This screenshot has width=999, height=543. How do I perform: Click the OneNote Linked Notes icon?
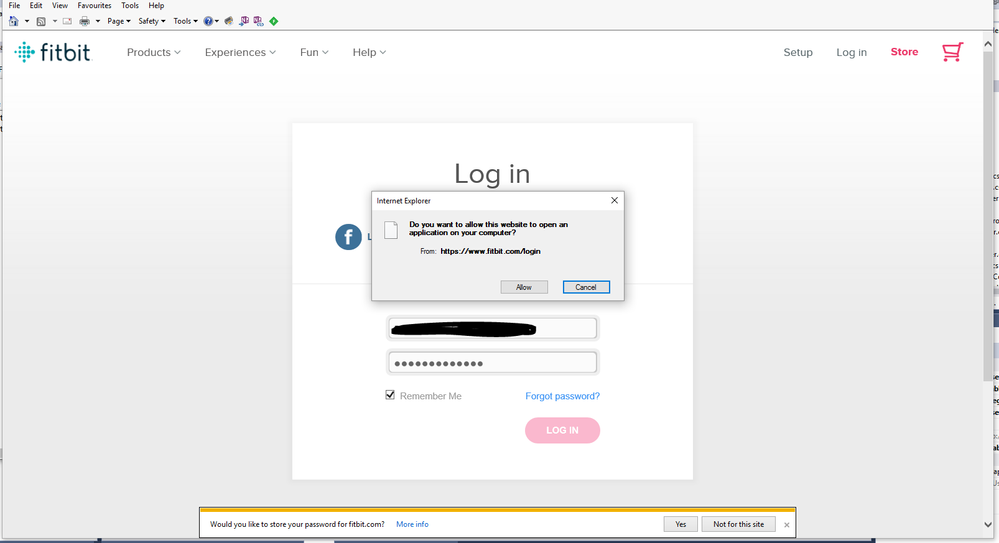(258, 21)
